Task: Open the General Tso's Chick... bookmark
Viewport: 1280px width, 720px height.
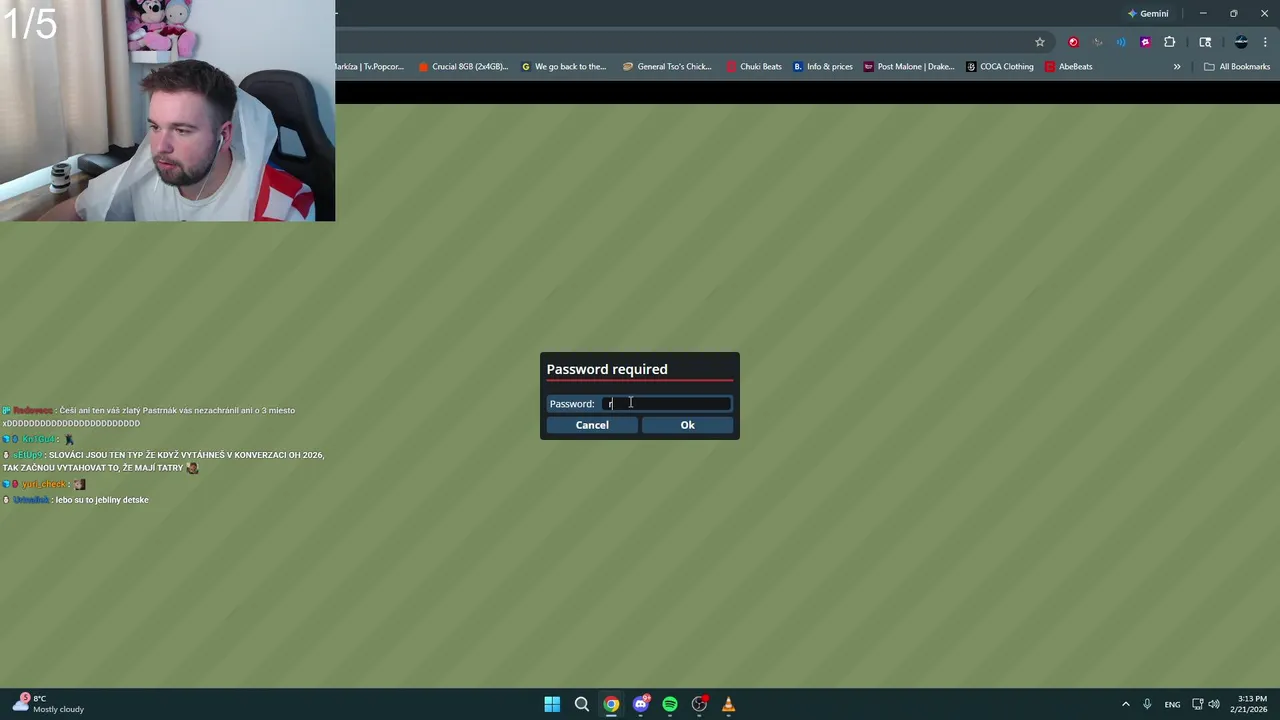Action: pyautogui.click(x=667, y=67)
